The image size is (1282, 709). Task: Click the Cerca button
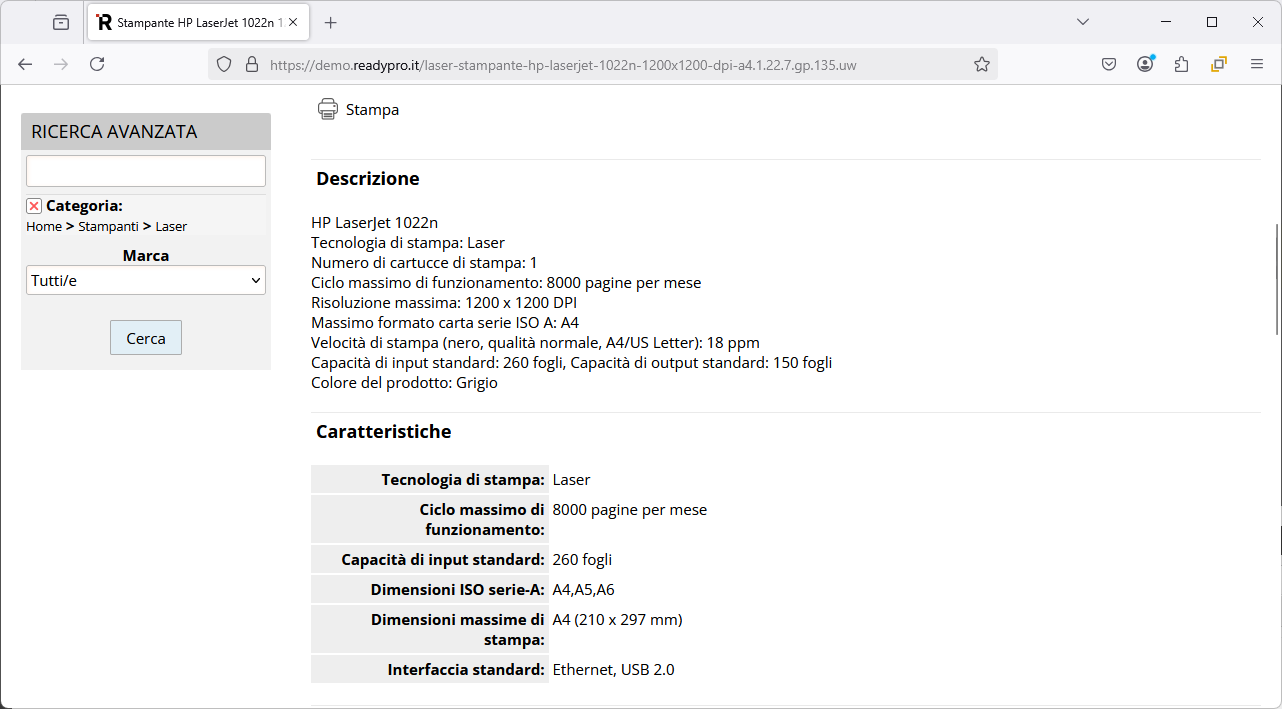146,338
